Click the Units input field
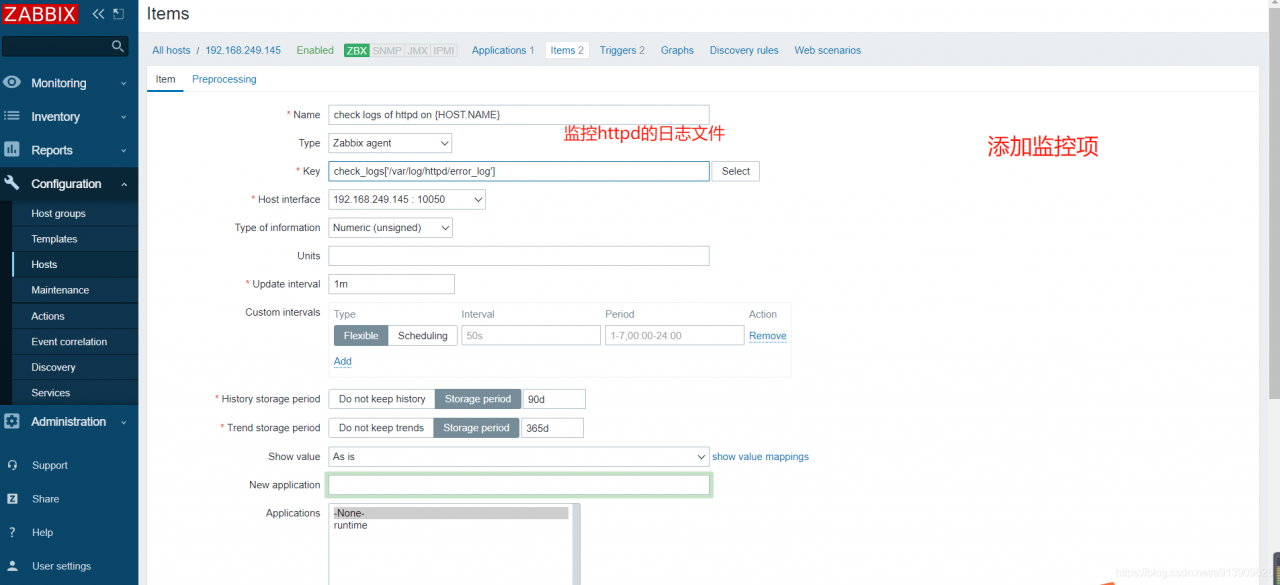The image size is (1280, 585). pyautogui.click(x=519, y=256)
